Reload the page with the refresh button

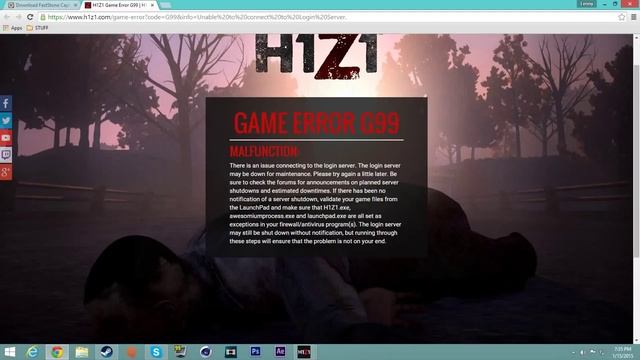(x=30, y=17)
